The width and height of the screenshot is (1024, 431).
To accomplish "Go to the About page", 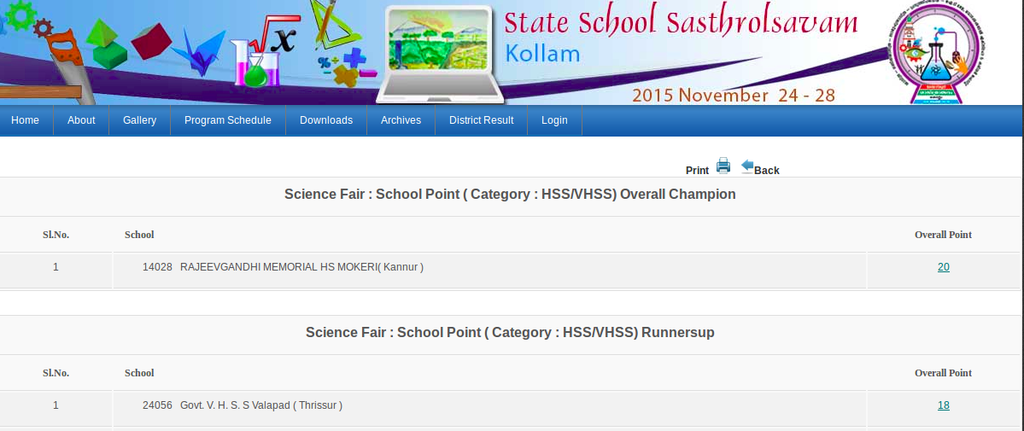I will pos(81,120).
